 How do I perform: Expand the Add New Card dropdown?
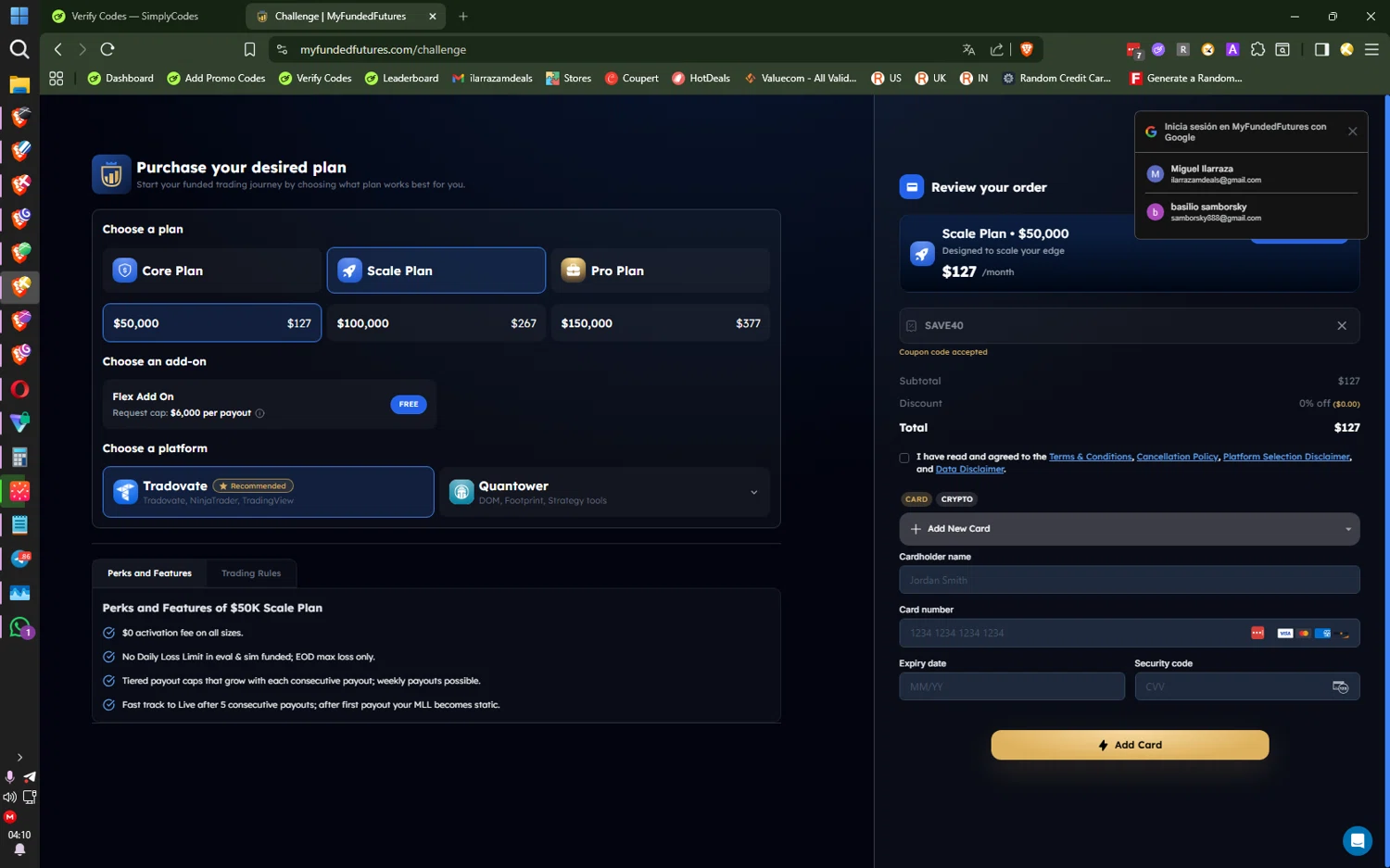(1130, 529)
